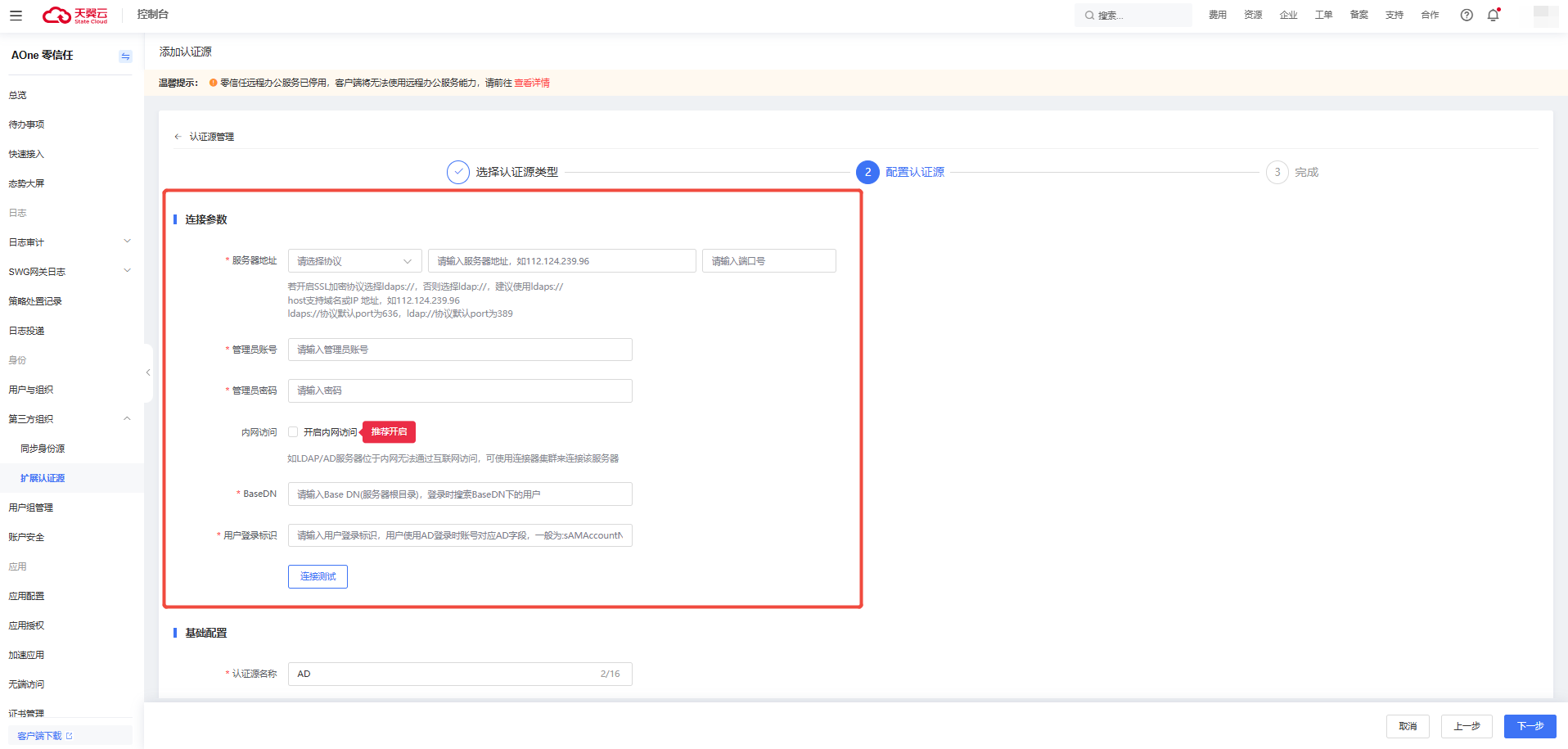Click the 下一步 button
Image resolution: width=1568 pixels, height=749 pixels.
click(x=1530, y=726)
